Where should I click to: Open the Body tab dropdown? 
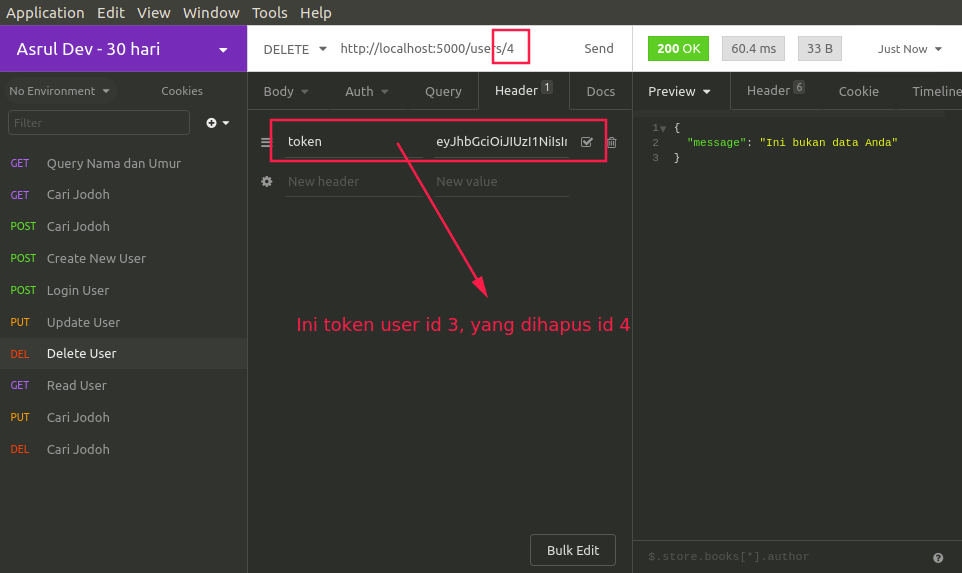click(x=286, y=91)
